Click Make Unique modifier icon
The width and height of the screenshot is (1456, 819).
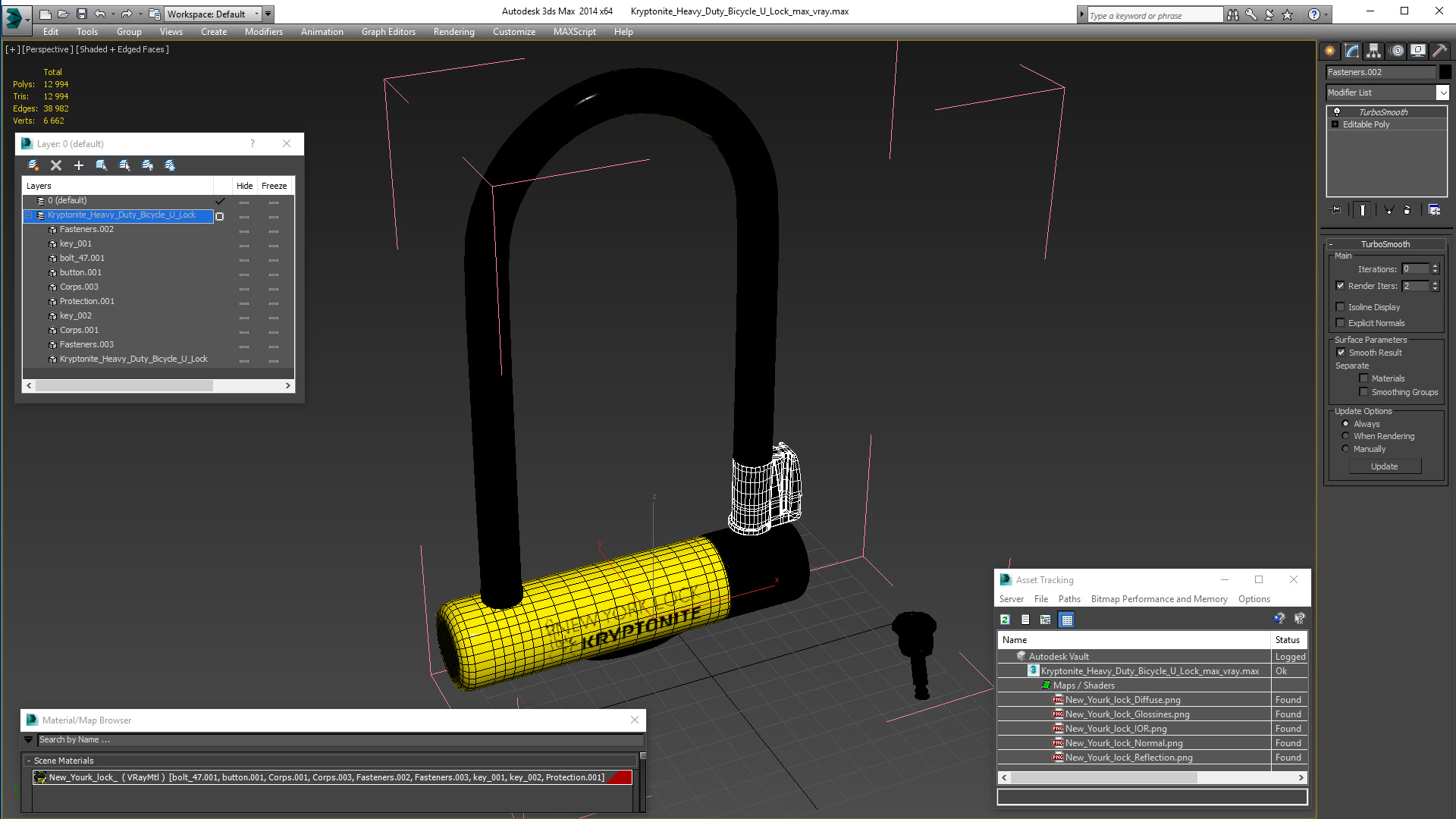click(1389, 210)
